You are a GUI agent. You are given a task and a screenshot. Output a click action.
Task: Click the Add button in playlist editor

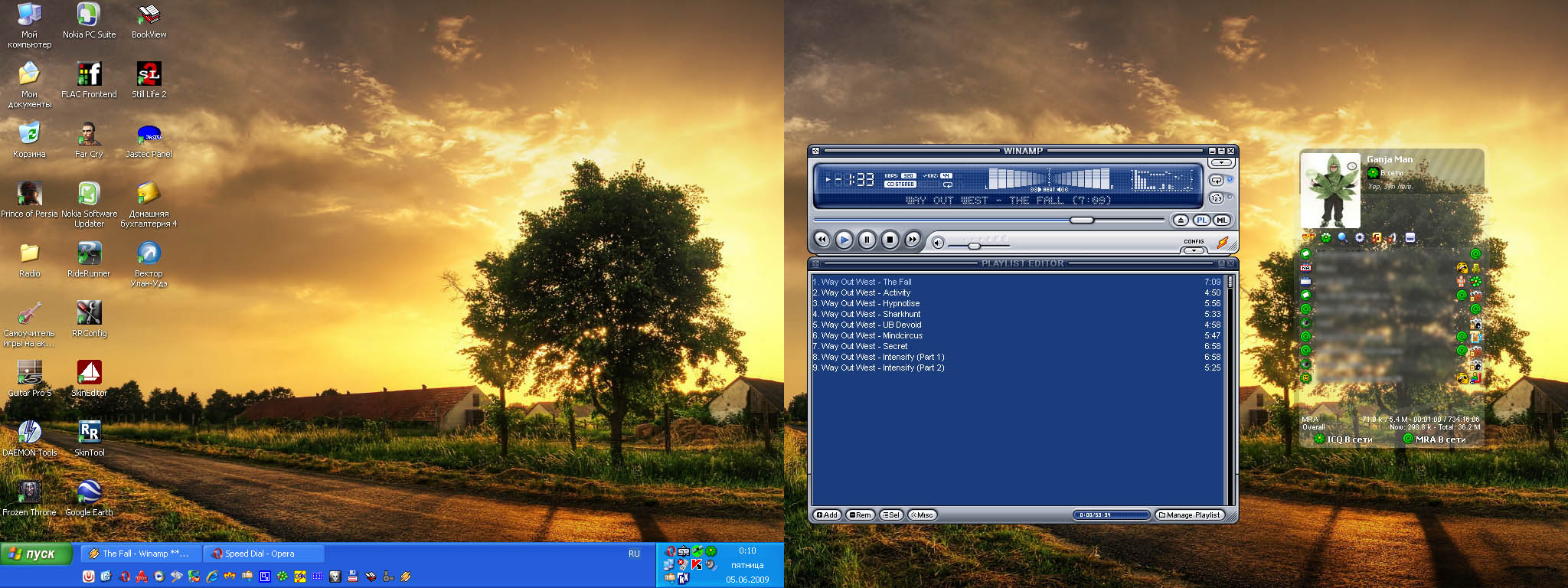click(827, 515)
